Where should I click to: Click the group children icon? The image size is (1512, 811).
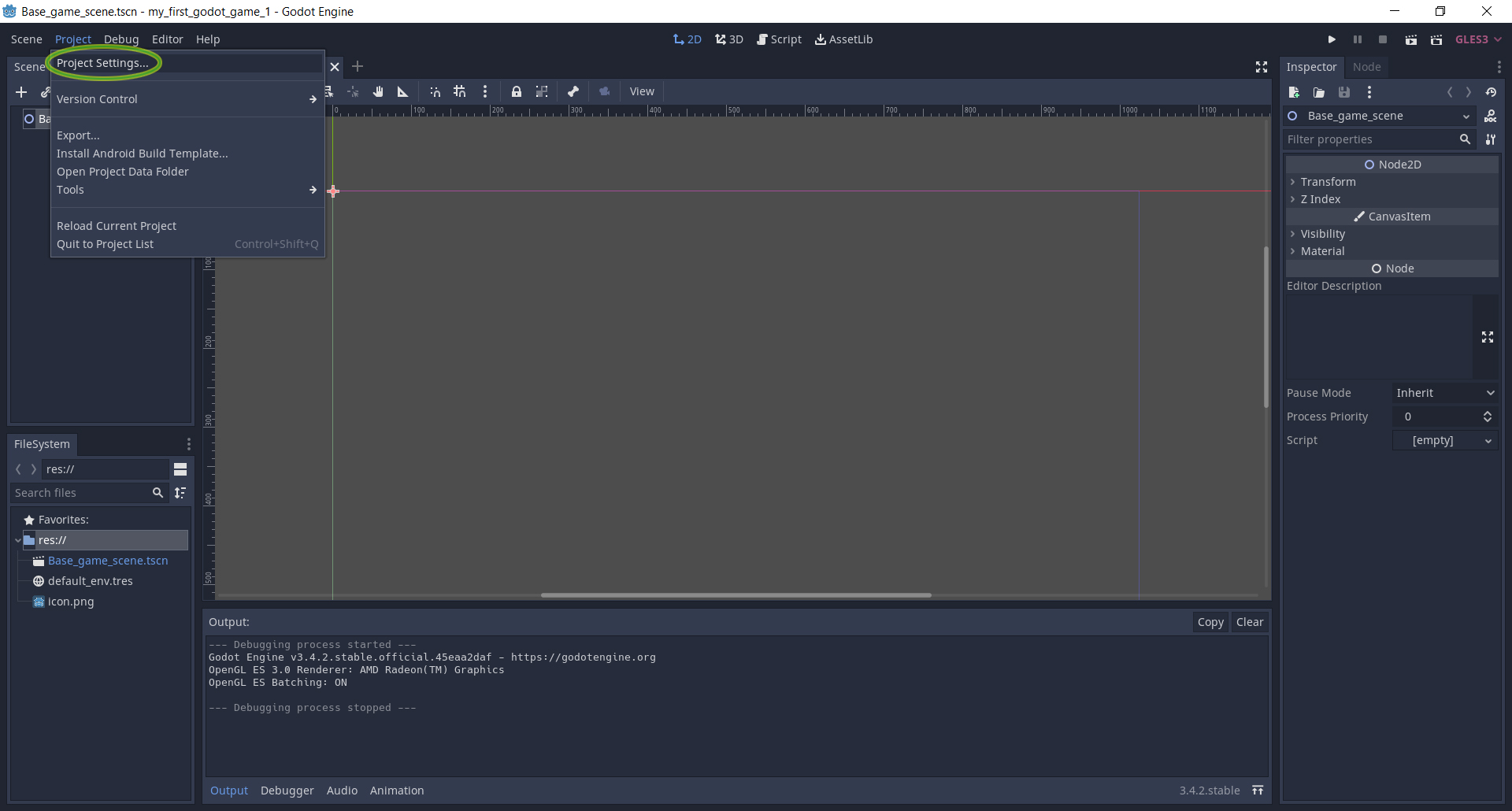542,91
